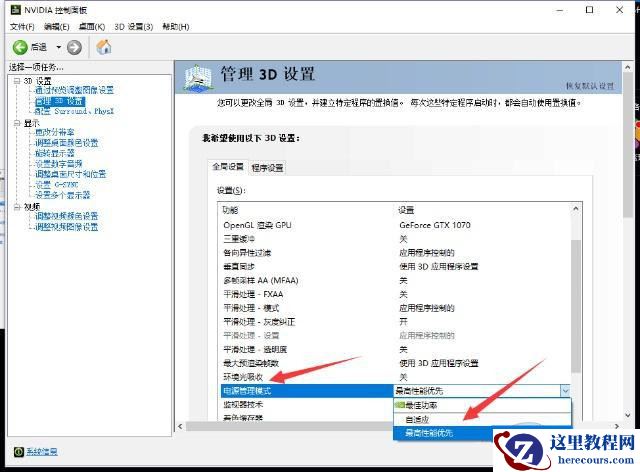640x472 pixels.
Task: Choose 自适应 from the dropdown list
Action: (482, 419)
